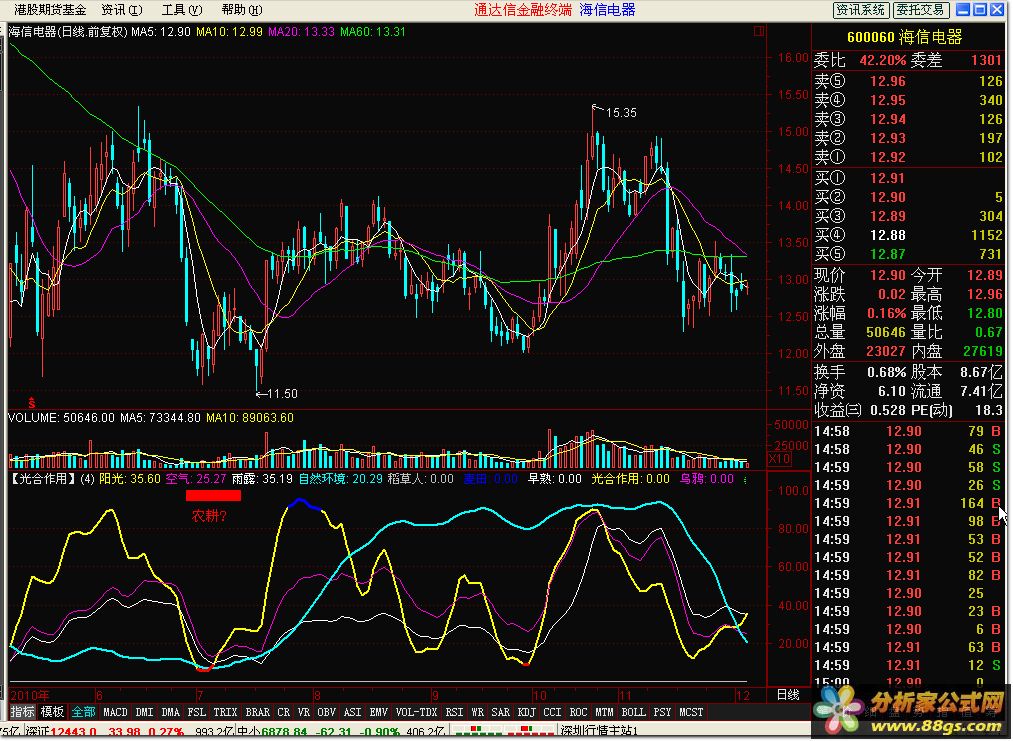Click the VOLUME: 50646.00 label
The width and height of the screenshot is (1013, 741).
61,418
